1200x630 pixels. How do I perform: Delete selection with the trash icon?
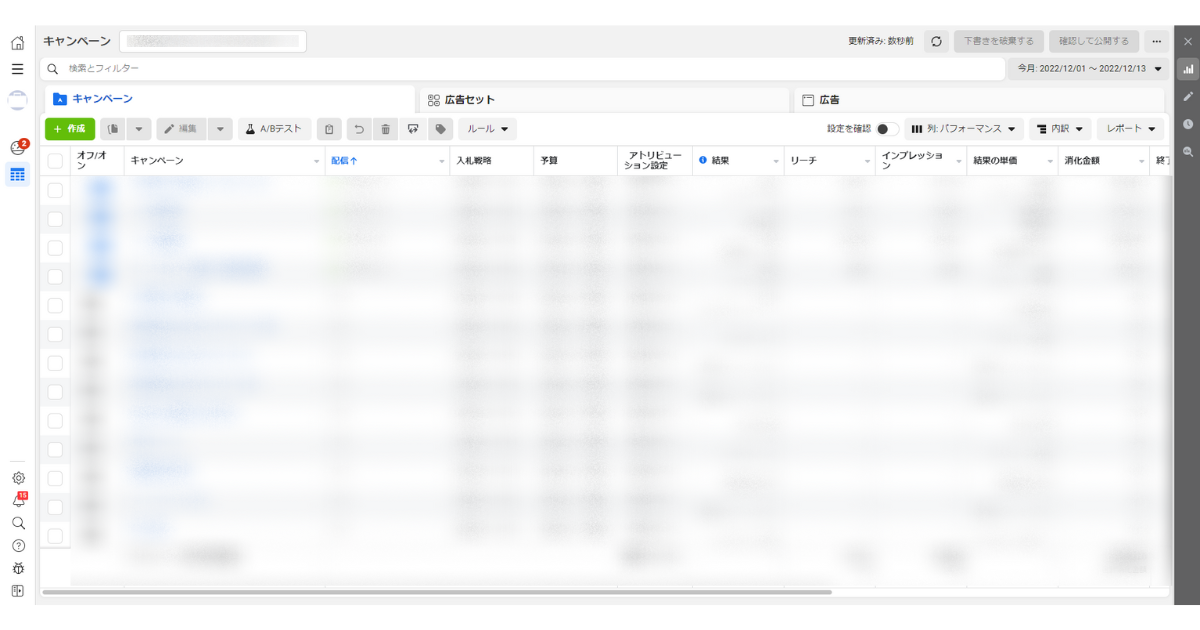tap(386, 129)
